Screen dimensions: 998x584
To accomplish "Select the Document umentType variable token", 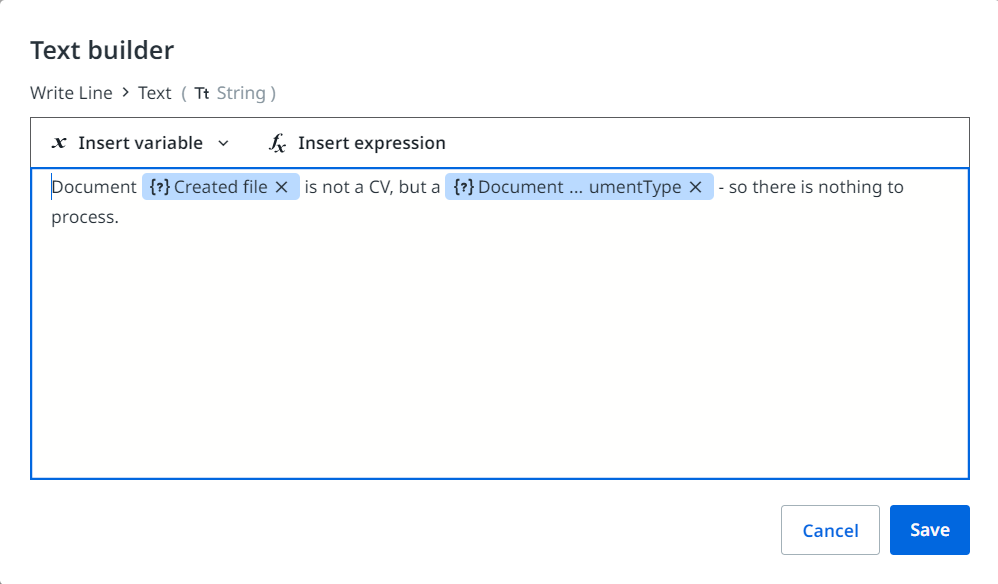I will tap(580, 187).
